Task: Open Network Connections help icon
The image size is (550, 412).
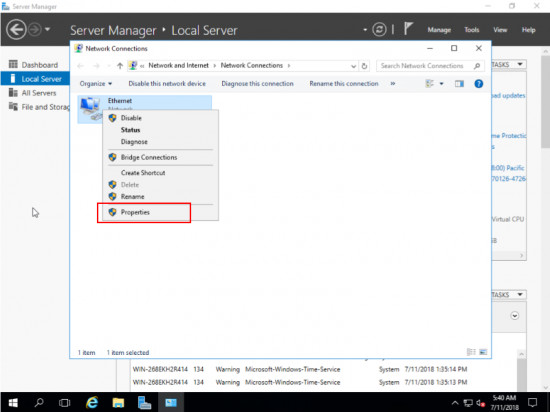Action: (x=478, y=83)
